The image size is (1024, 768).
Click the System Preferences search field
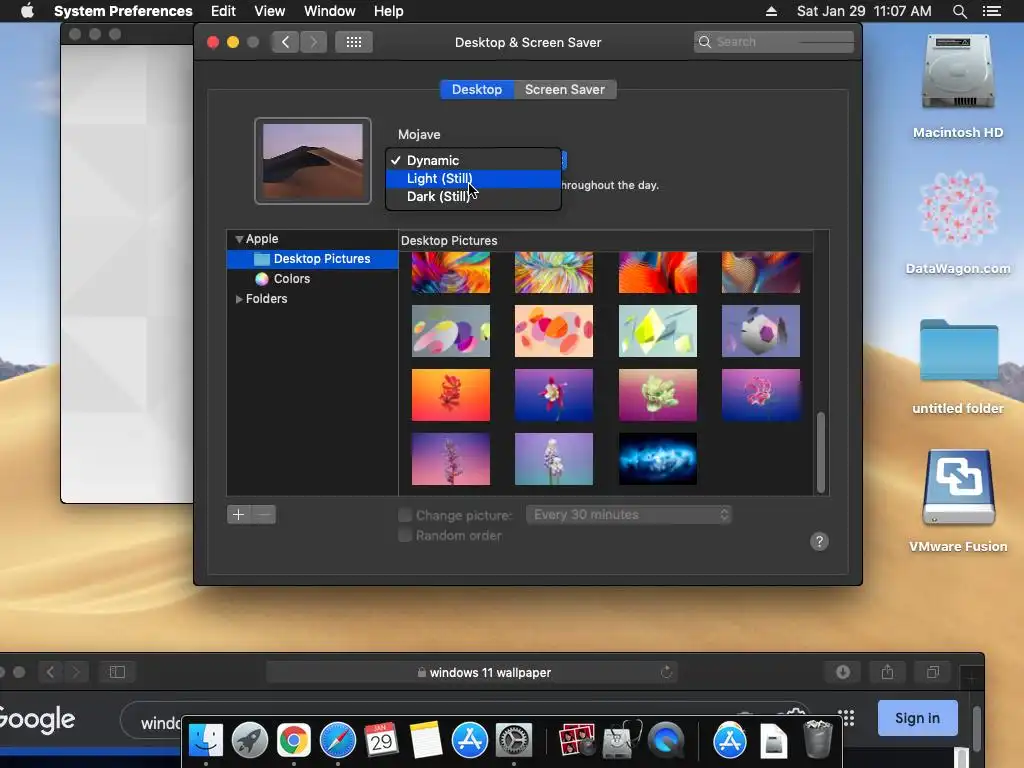click(x=774, y=42)
